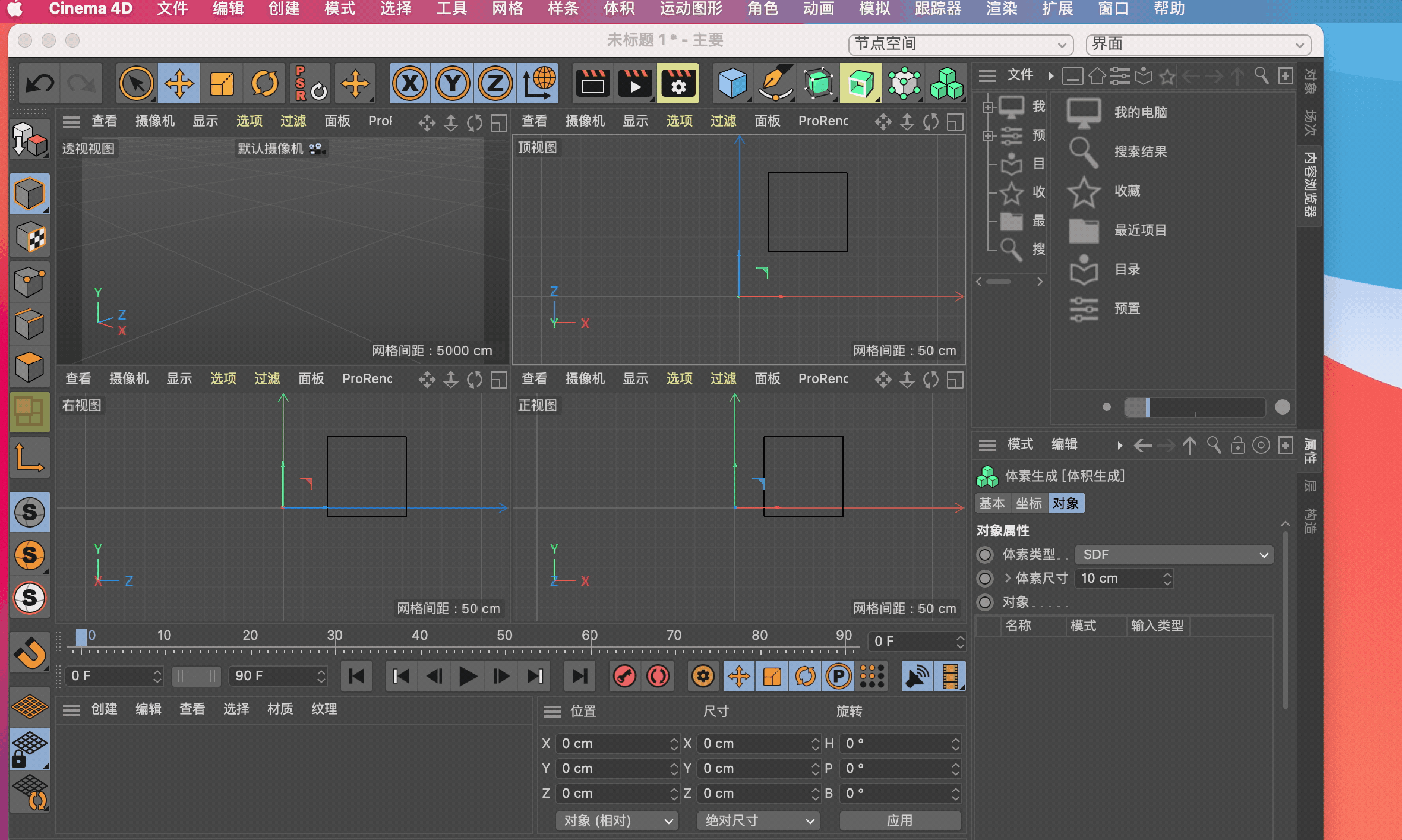Image resolution: width=1402 pixels, height=840 pixels.
Task: Click the PSR reset icon
Action: [311, 84]
